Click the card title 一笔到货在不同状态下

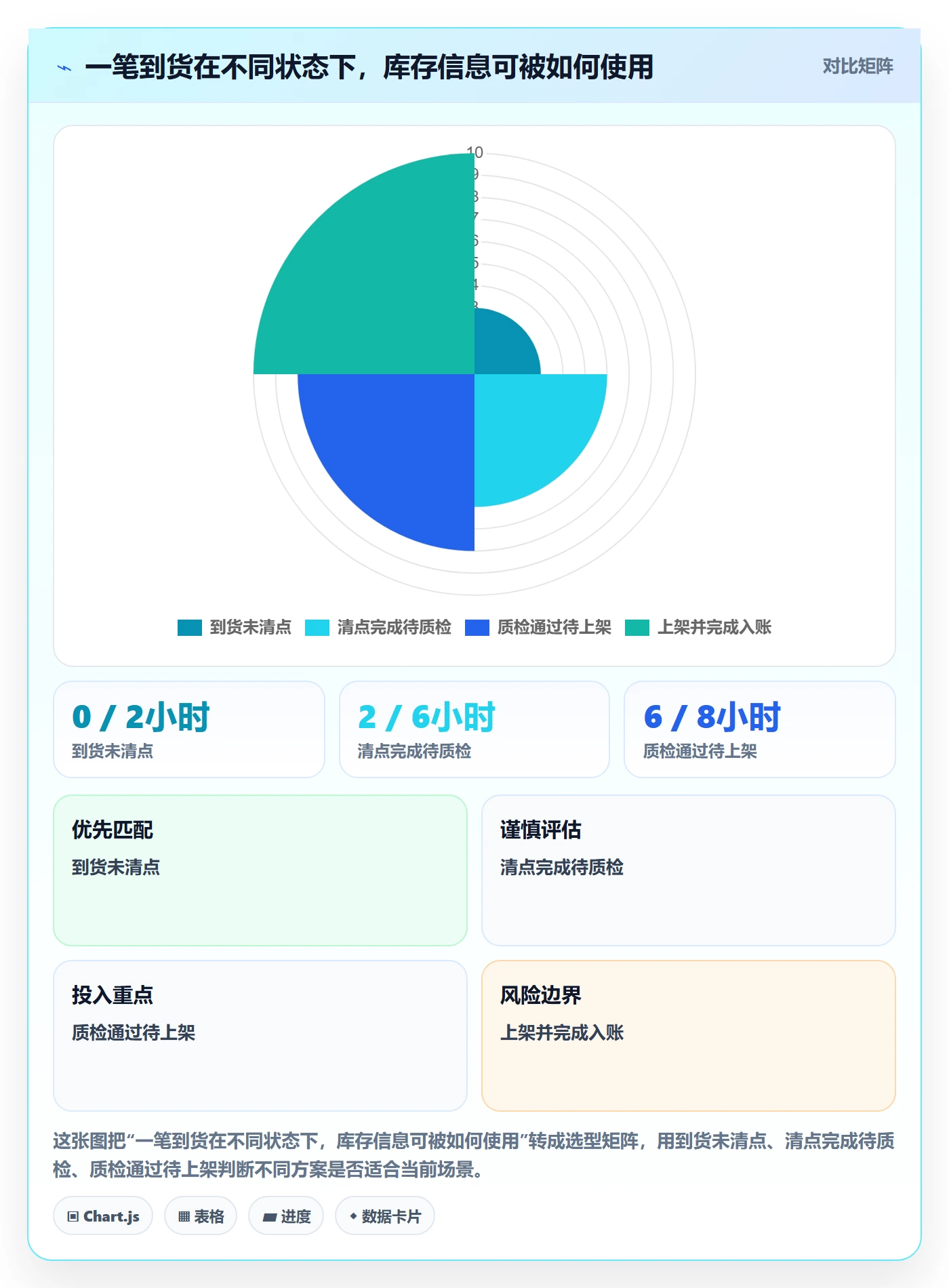click(369, 67)
